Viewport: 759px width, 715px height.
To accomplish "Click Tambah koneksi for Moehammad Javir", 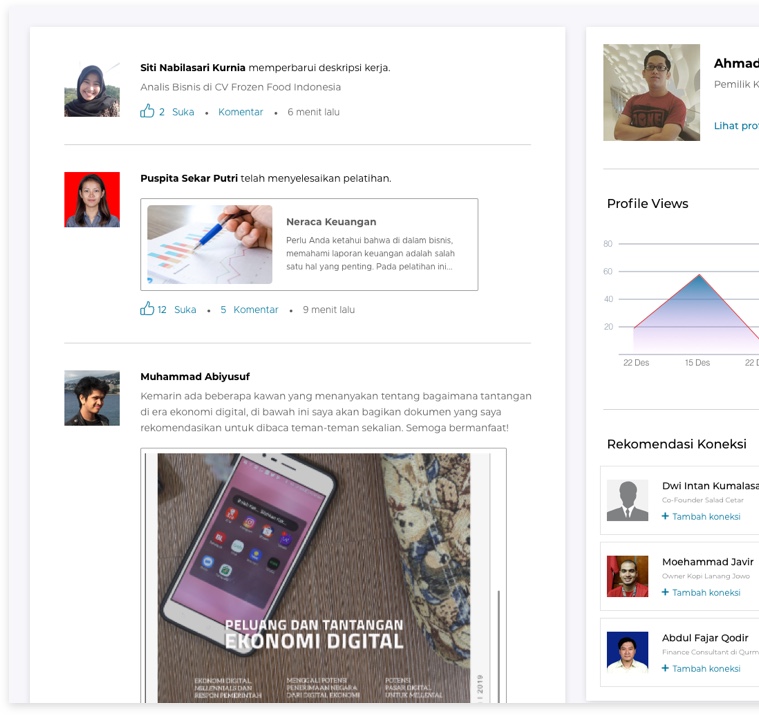I will pos(706,593).
